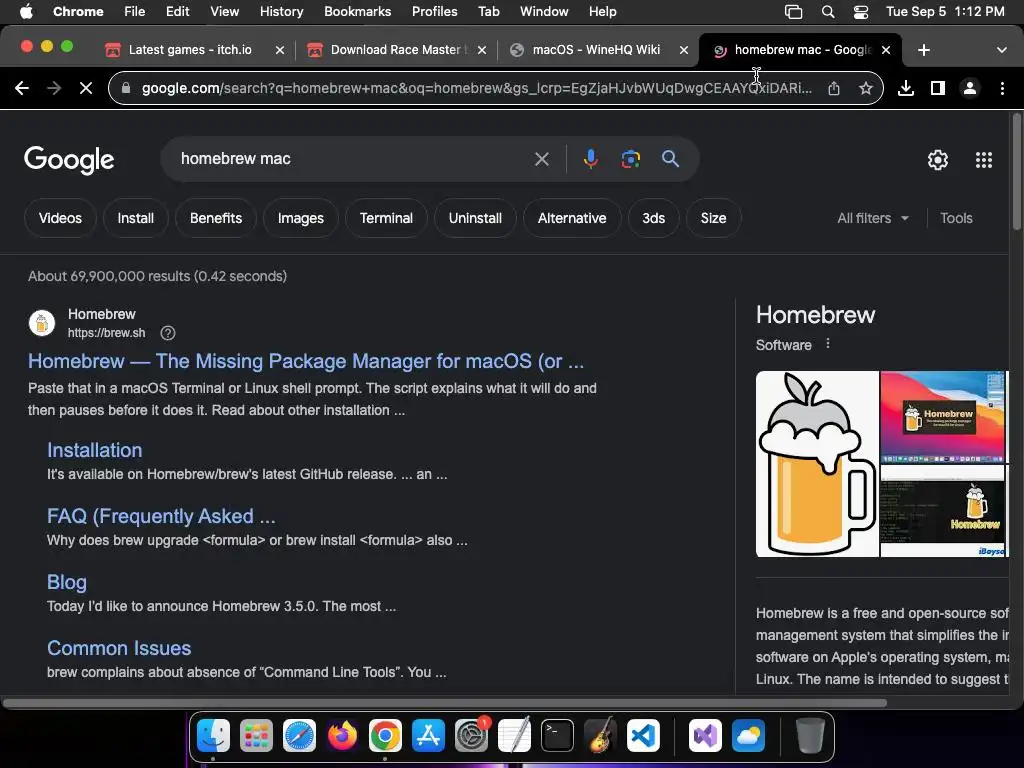Open Chrome three-dot menu
Screen dimensions: 1024x768
(1002, 88)
